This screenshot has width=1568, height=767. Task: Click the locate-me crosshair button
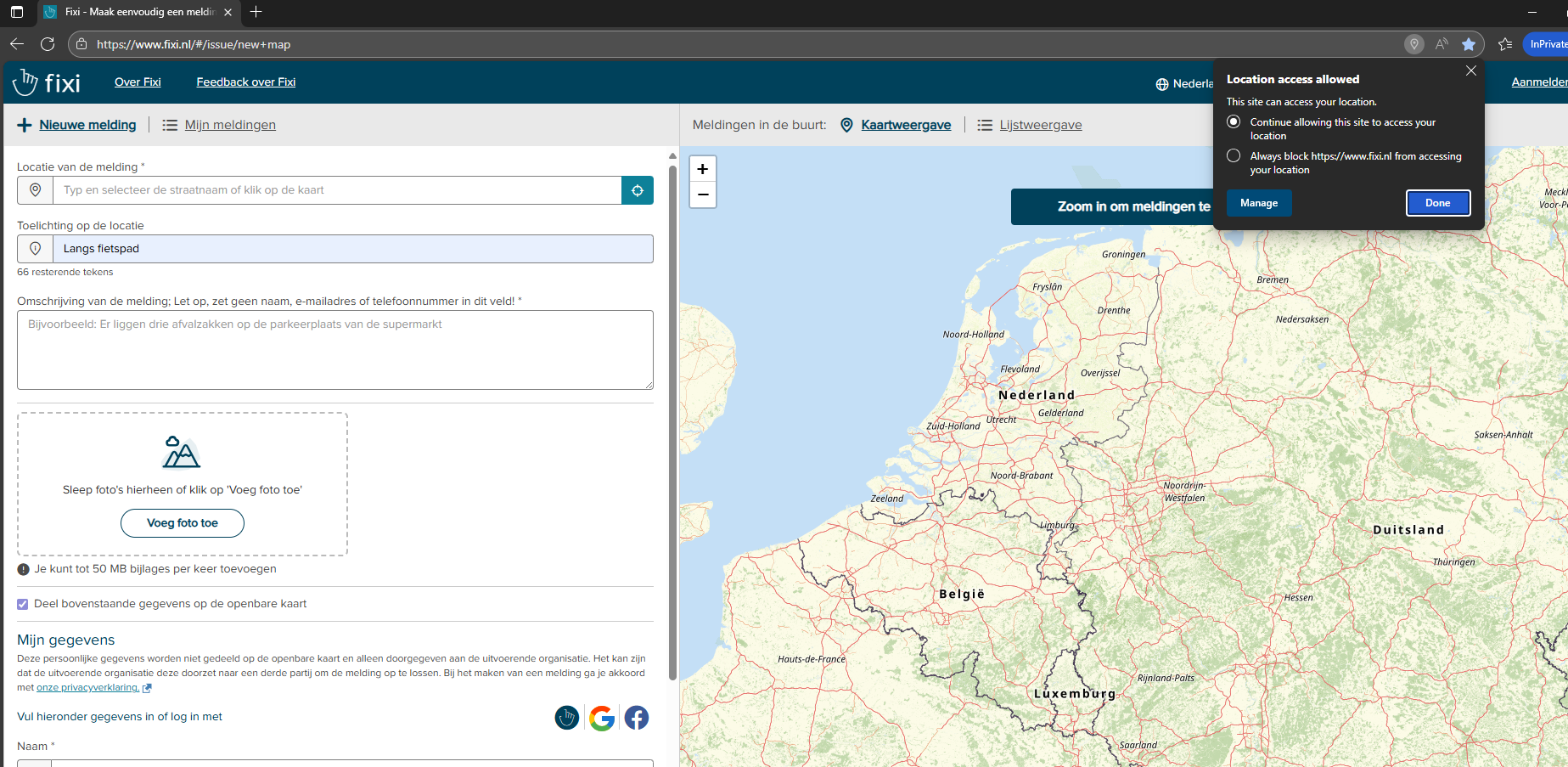click(x=637, y=190)
